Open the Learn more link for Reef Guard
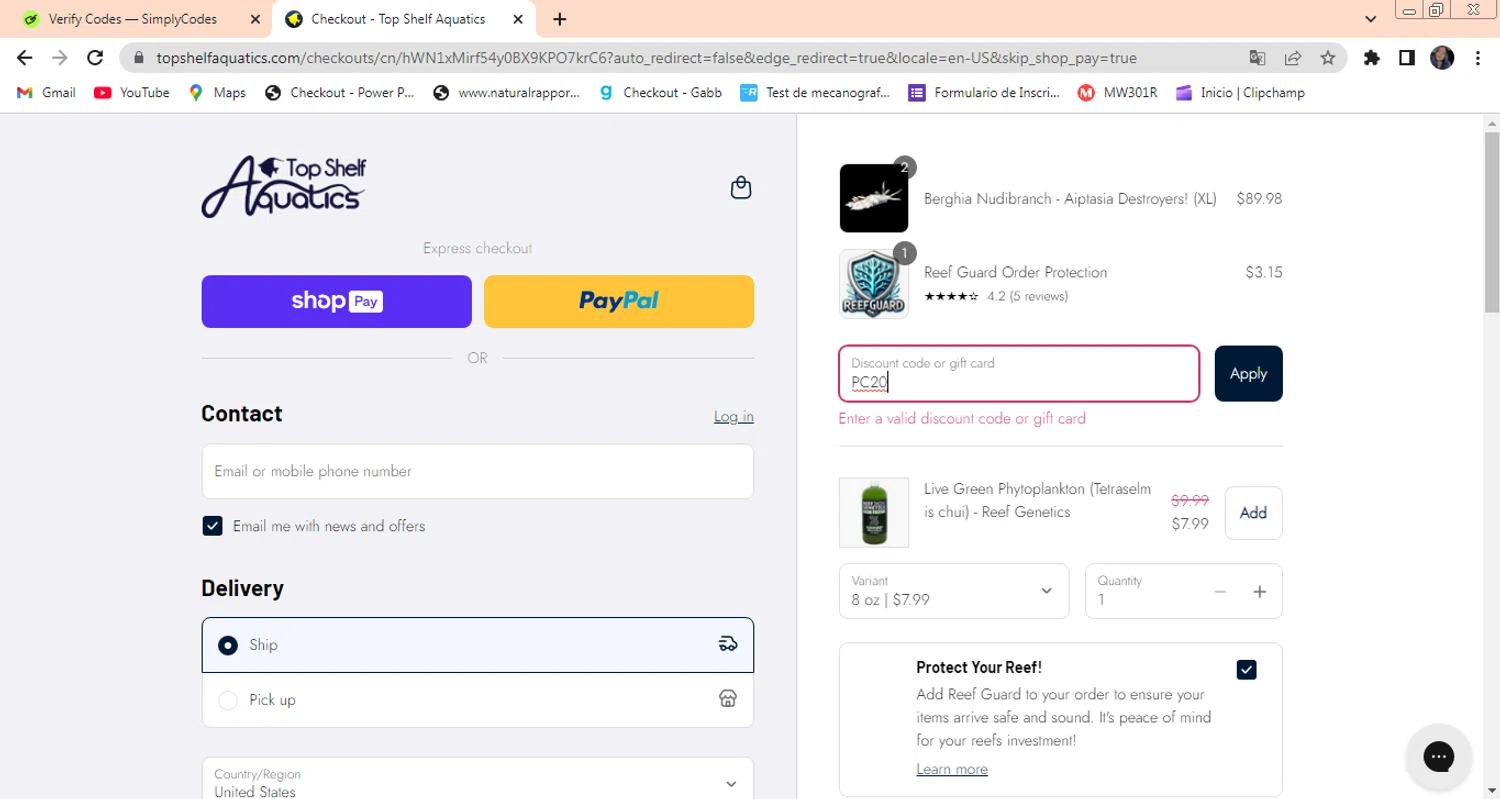Image resolution: width=1500 pixels, height=799 pixels. 952,769
